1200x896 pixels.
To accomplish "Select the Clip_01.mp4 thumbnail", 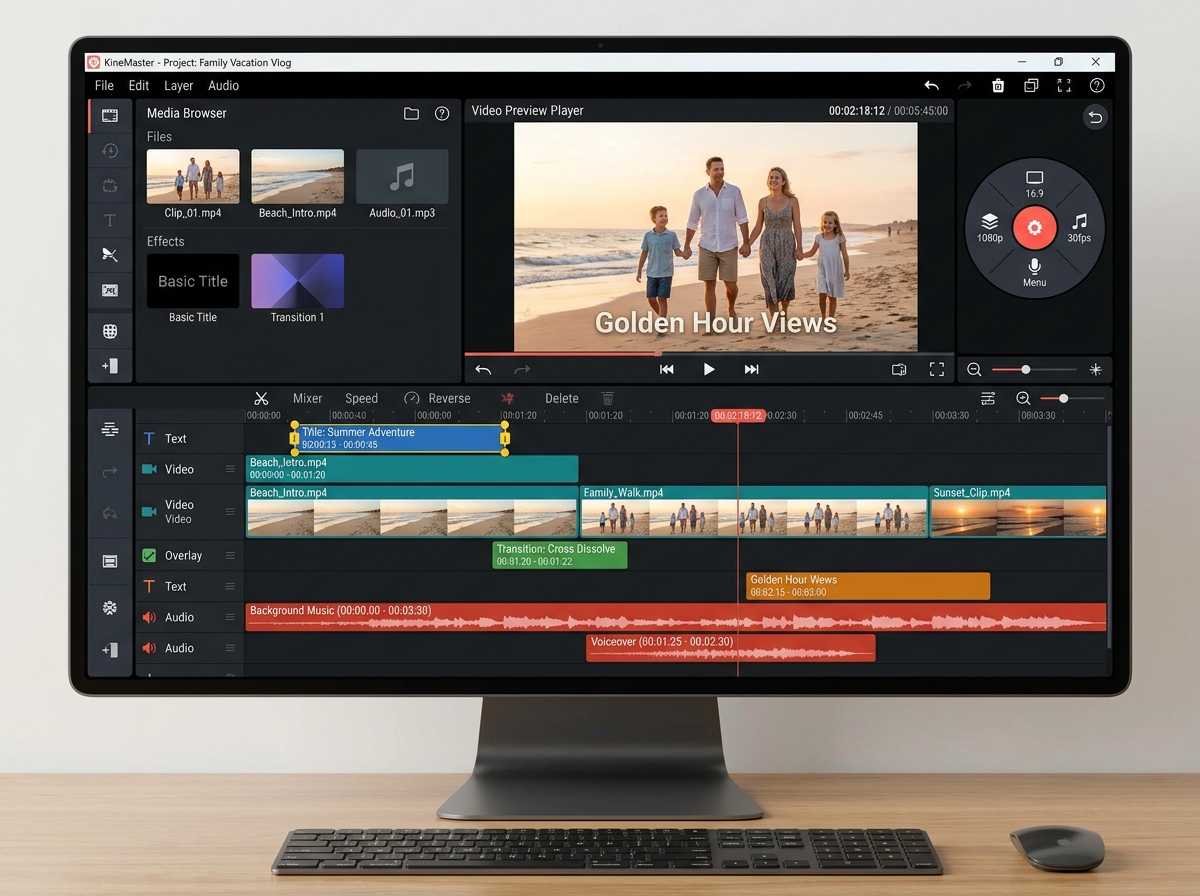I will click(193, 177).
